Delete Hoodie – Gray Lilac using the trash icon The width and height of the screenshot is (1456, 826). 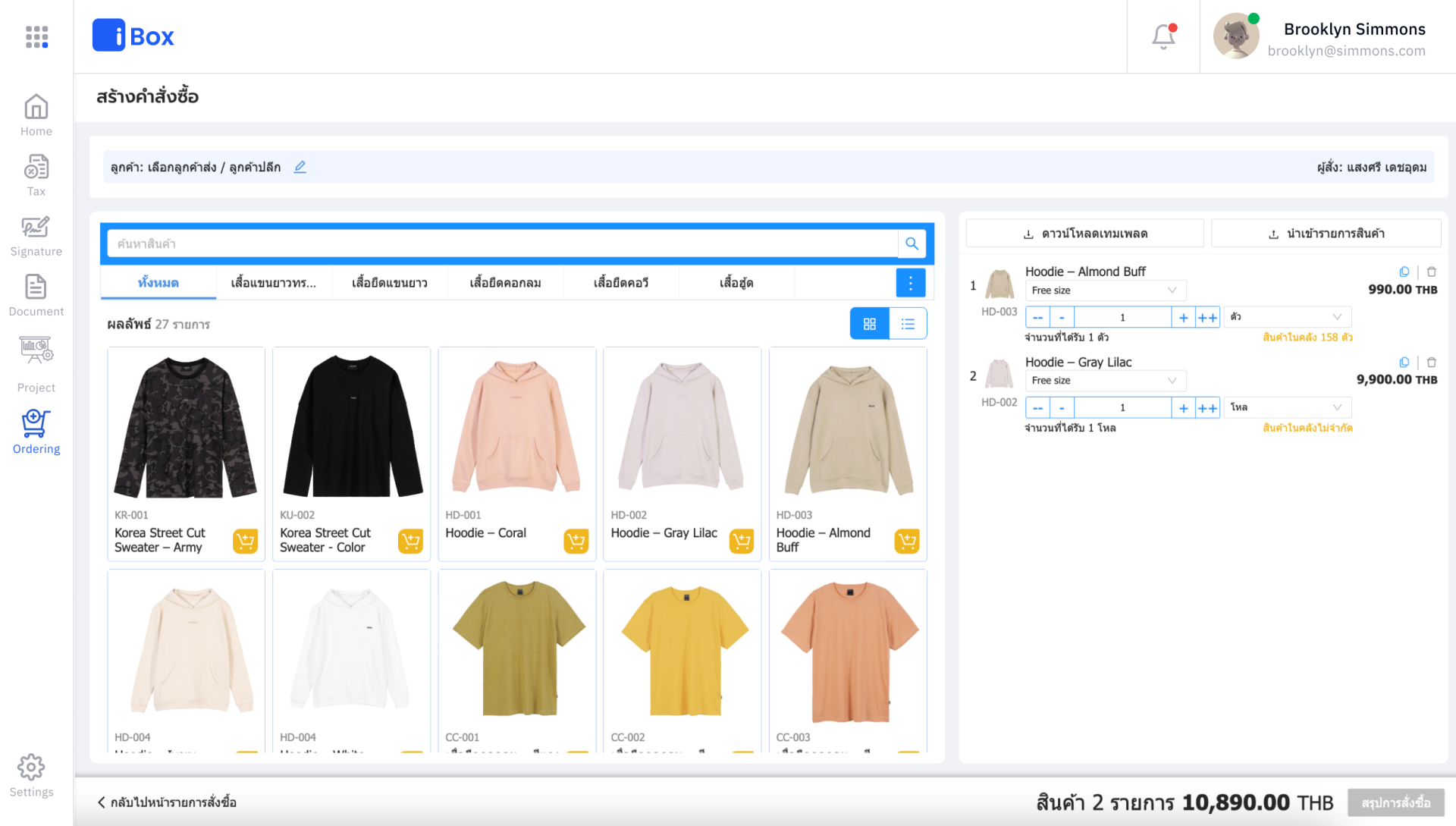click(1432, 362)
